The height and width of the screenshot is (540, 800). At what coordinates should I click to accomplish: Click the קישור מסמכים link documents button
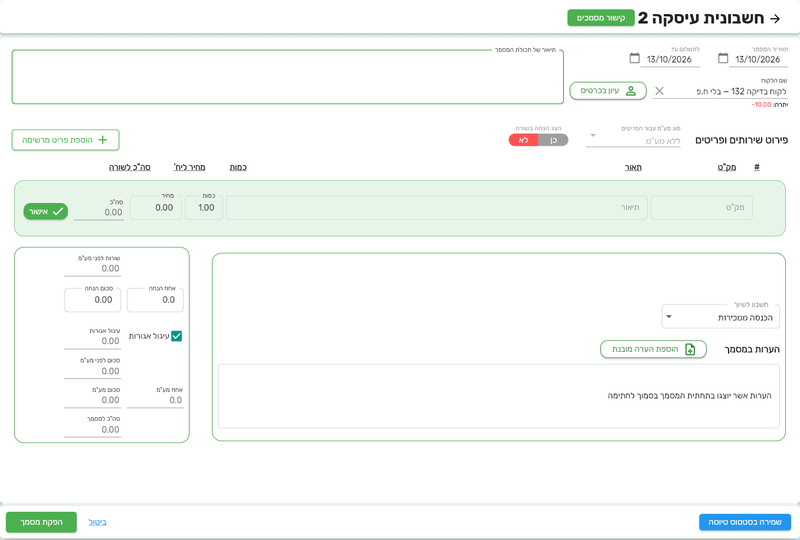[x=601, y=18]
